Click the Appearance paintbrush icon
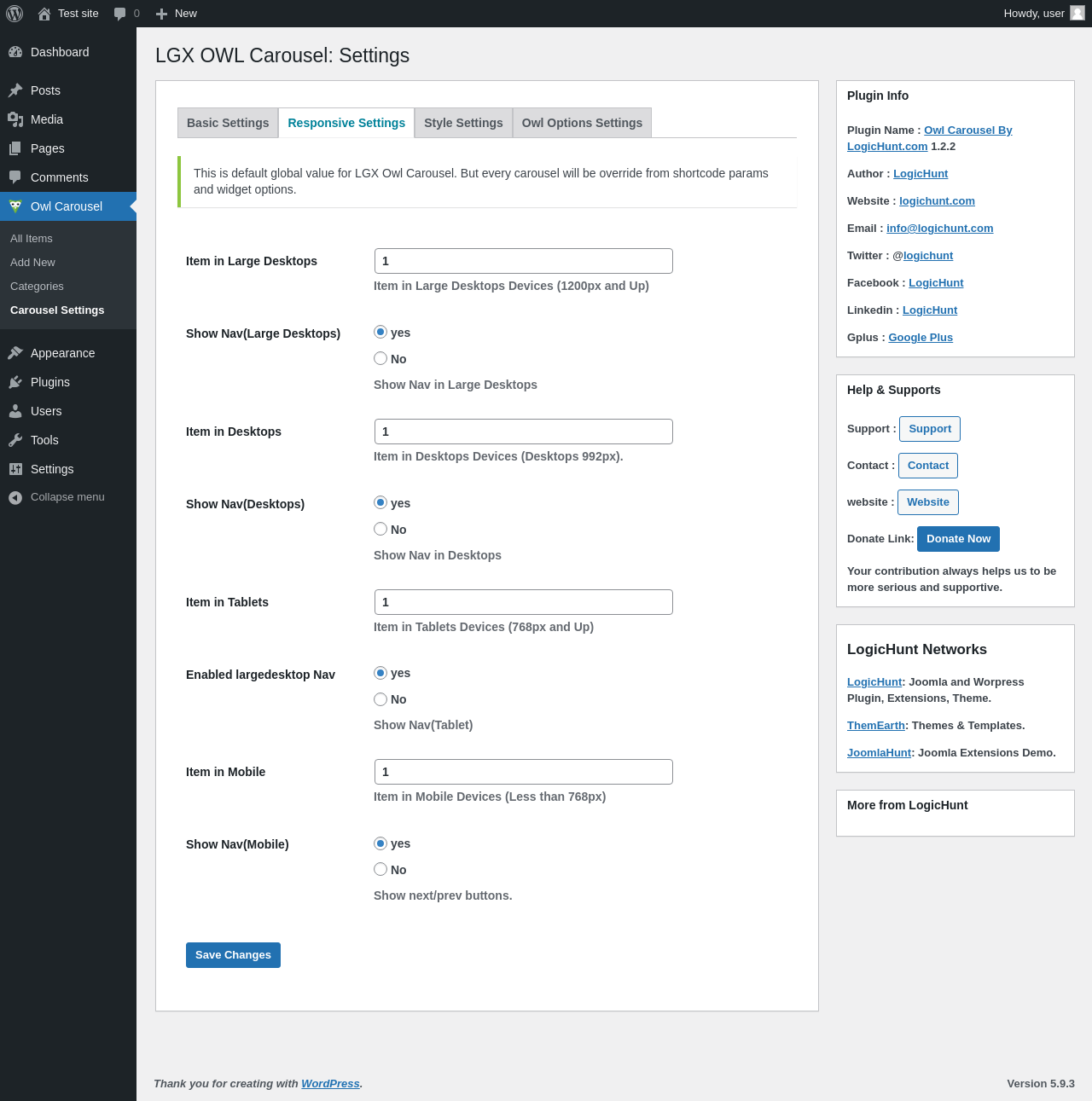 click(15, 353)
